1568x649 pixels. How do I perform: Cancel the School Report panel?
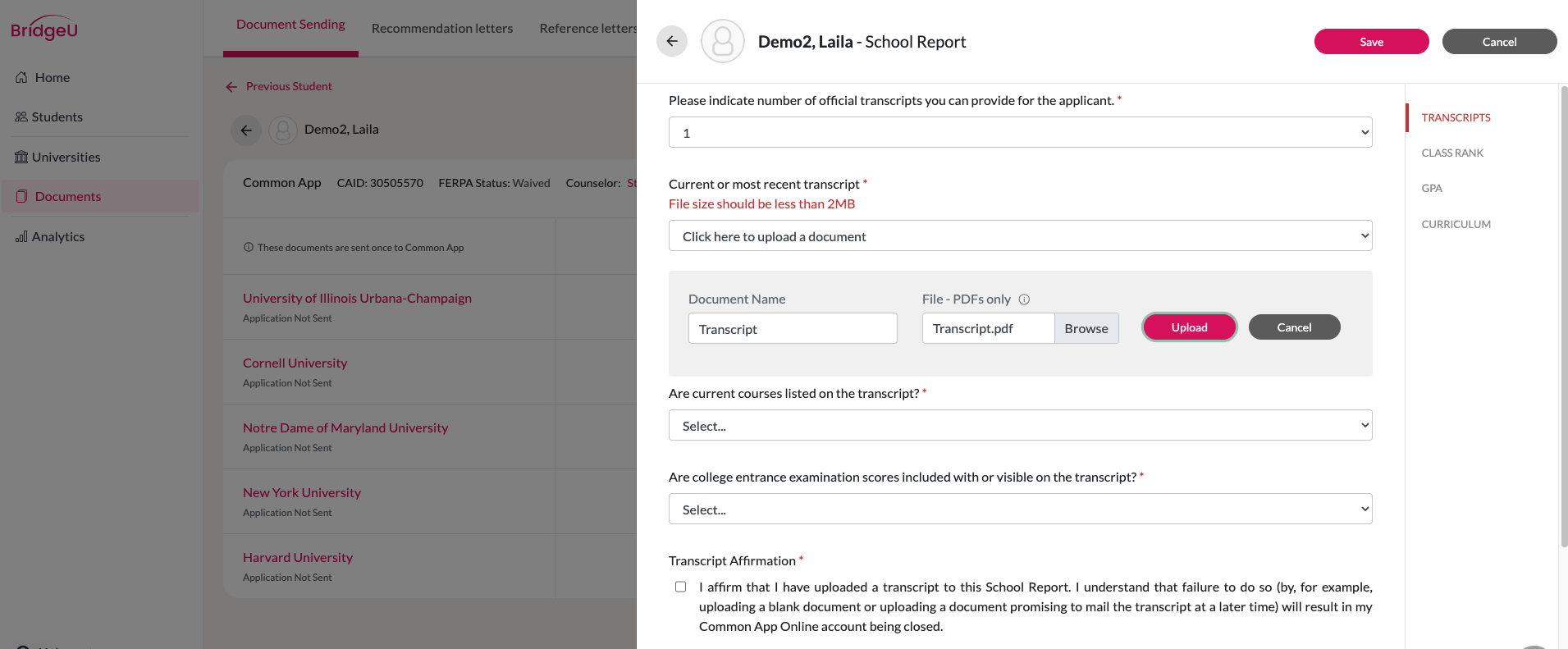pos(1500,42)
